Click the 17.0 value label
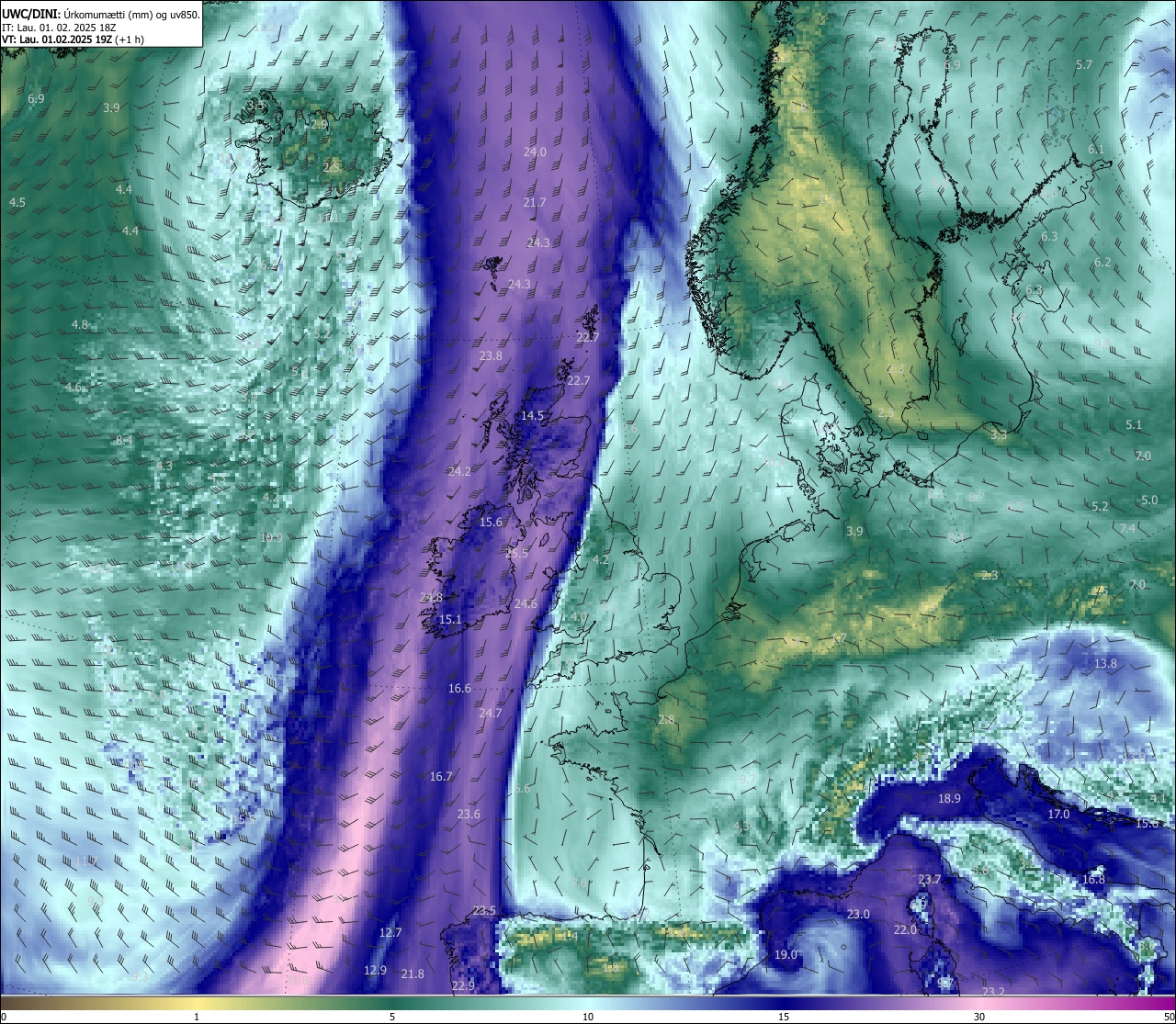1176x1024 pixels. click(1058, 814)
